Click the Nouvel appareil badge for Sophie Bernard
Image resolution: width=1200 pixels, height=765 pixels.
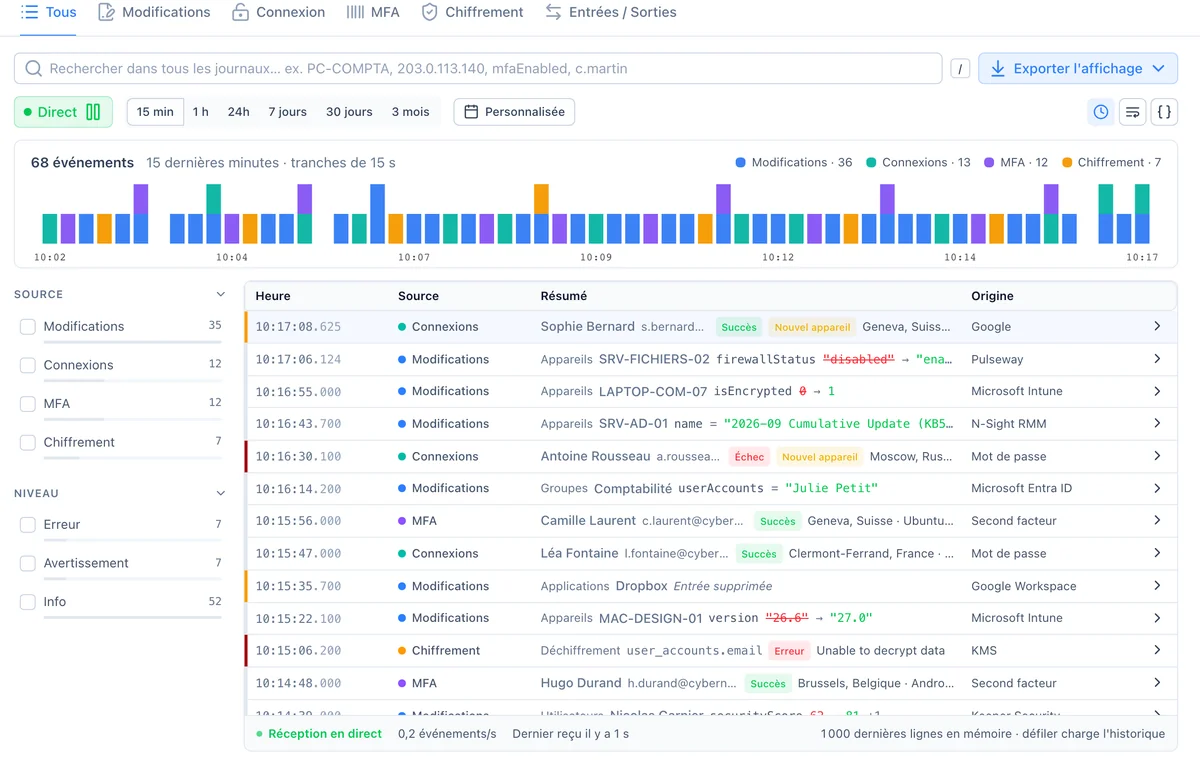click(812, 327)
